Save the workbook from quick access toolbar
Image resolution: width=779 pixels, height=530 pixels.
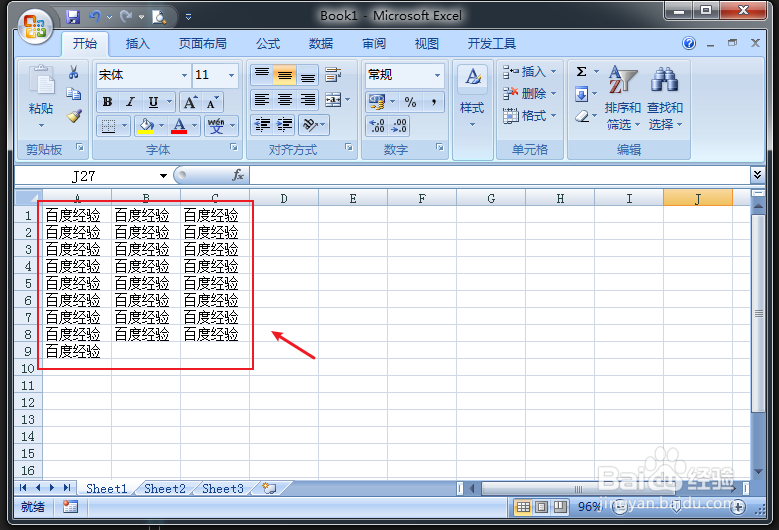coord(73,17)
